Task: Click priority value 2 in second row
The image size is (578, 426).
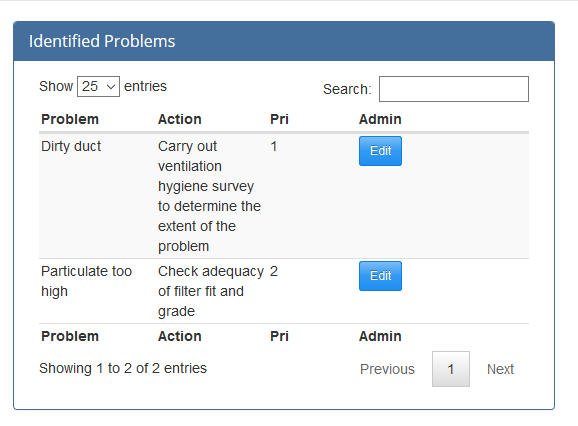Action: [x=274, y=271]
